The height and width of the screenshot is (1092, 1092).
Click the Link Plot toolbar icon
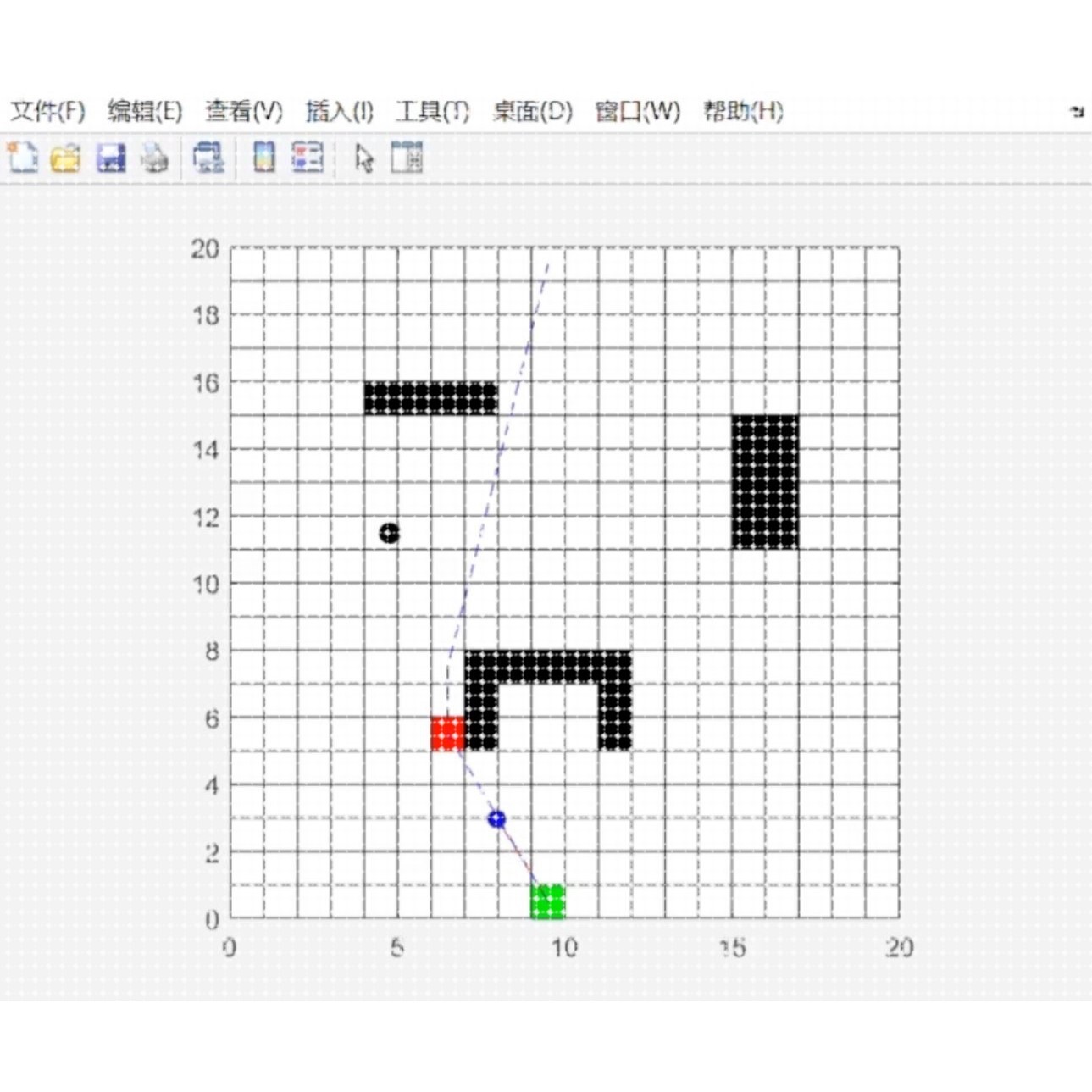pos(208,158)
